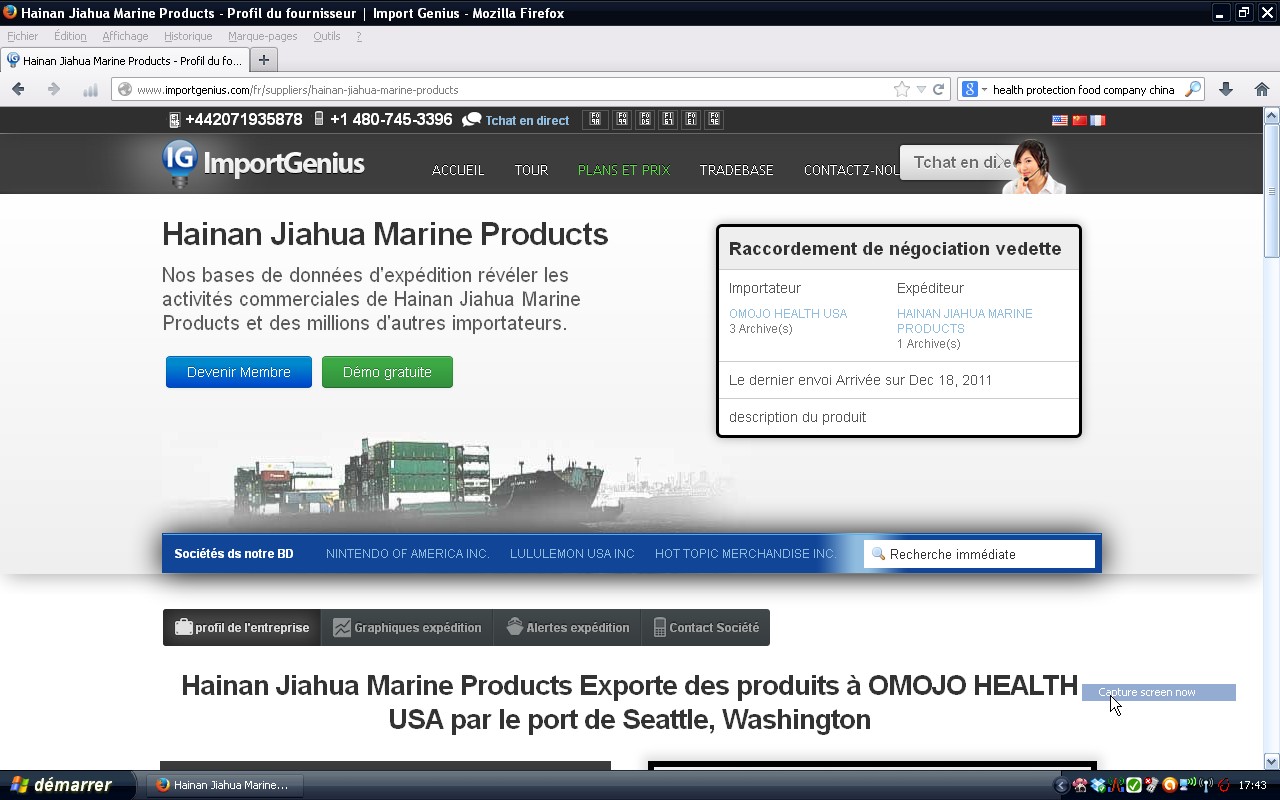Open the ? help menu
This screenshot has width=1280, height=800.
(358, 36)
